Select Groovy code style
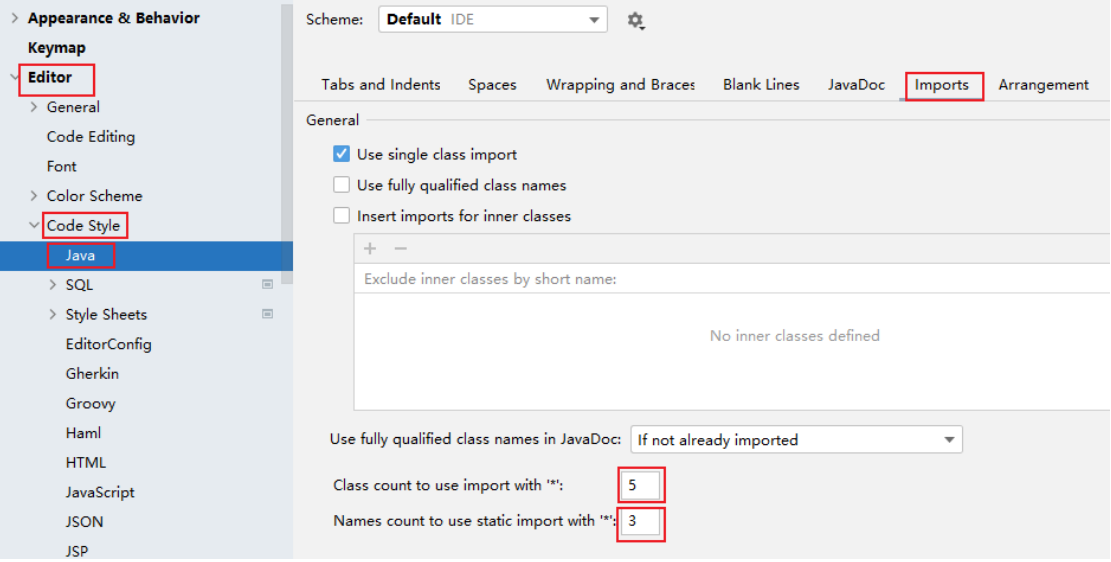 [91, 403]
